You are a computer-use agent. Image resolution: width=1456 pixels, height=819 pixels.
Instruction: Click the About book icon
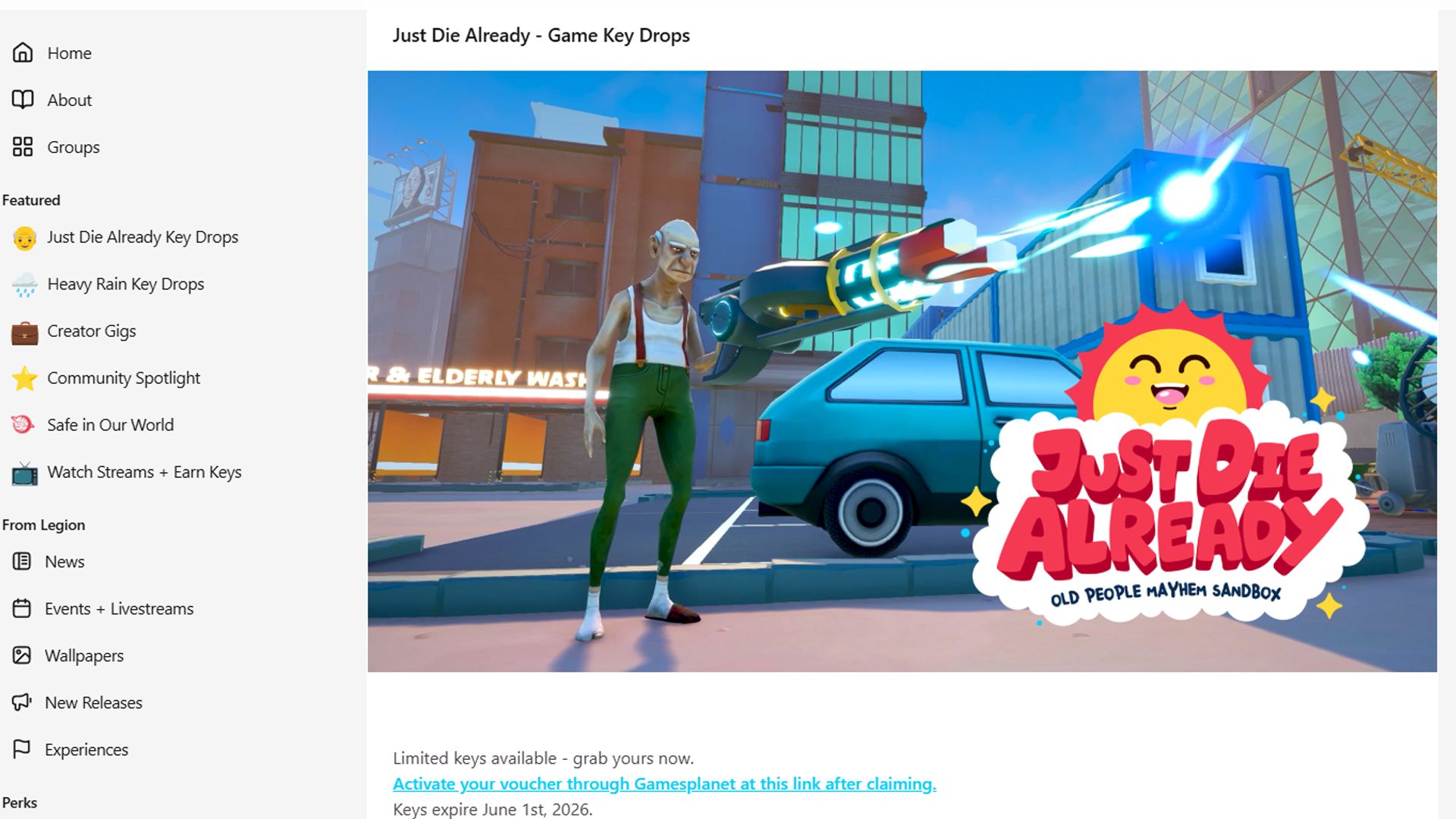[23, 99]
